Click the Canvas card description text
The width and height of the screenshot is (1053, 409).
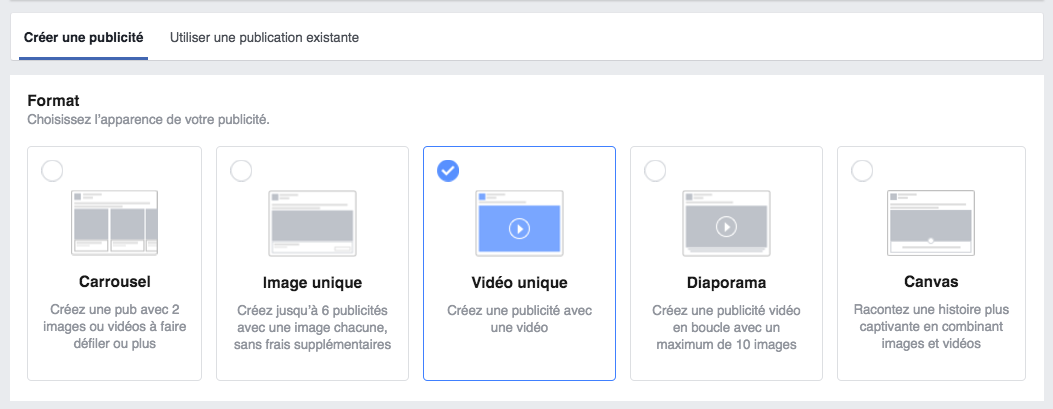[931, 327]
